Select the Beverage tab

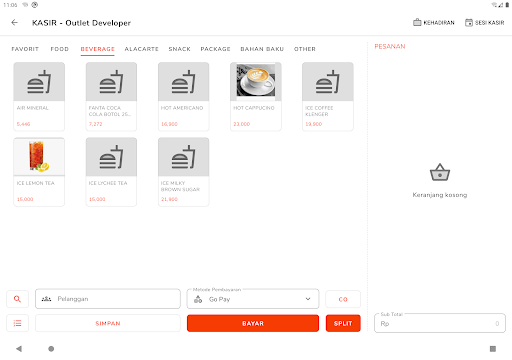pyautogui.click(x=97, y=49)
